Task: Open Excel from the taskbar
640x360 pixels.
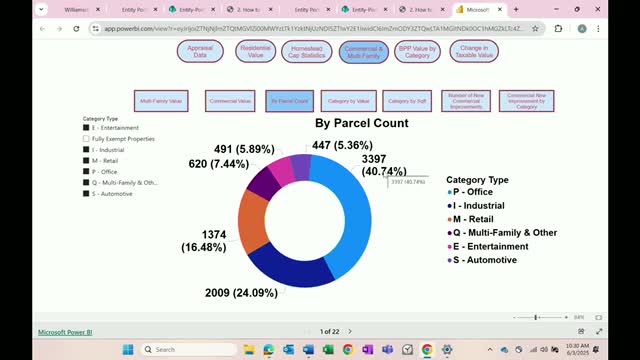Action: point(328,349)
